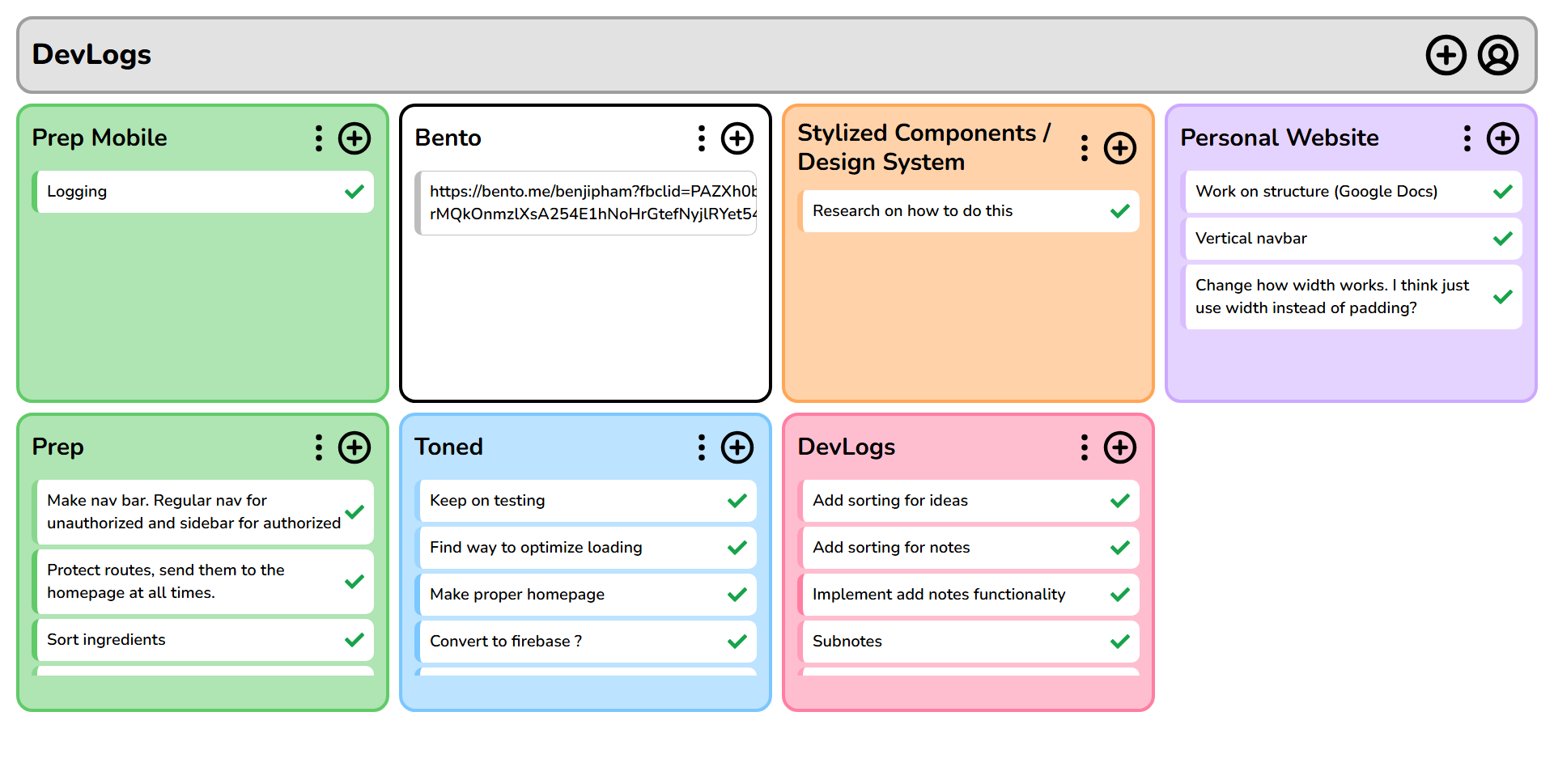Open the Toned card options menu

click(701, 447)
